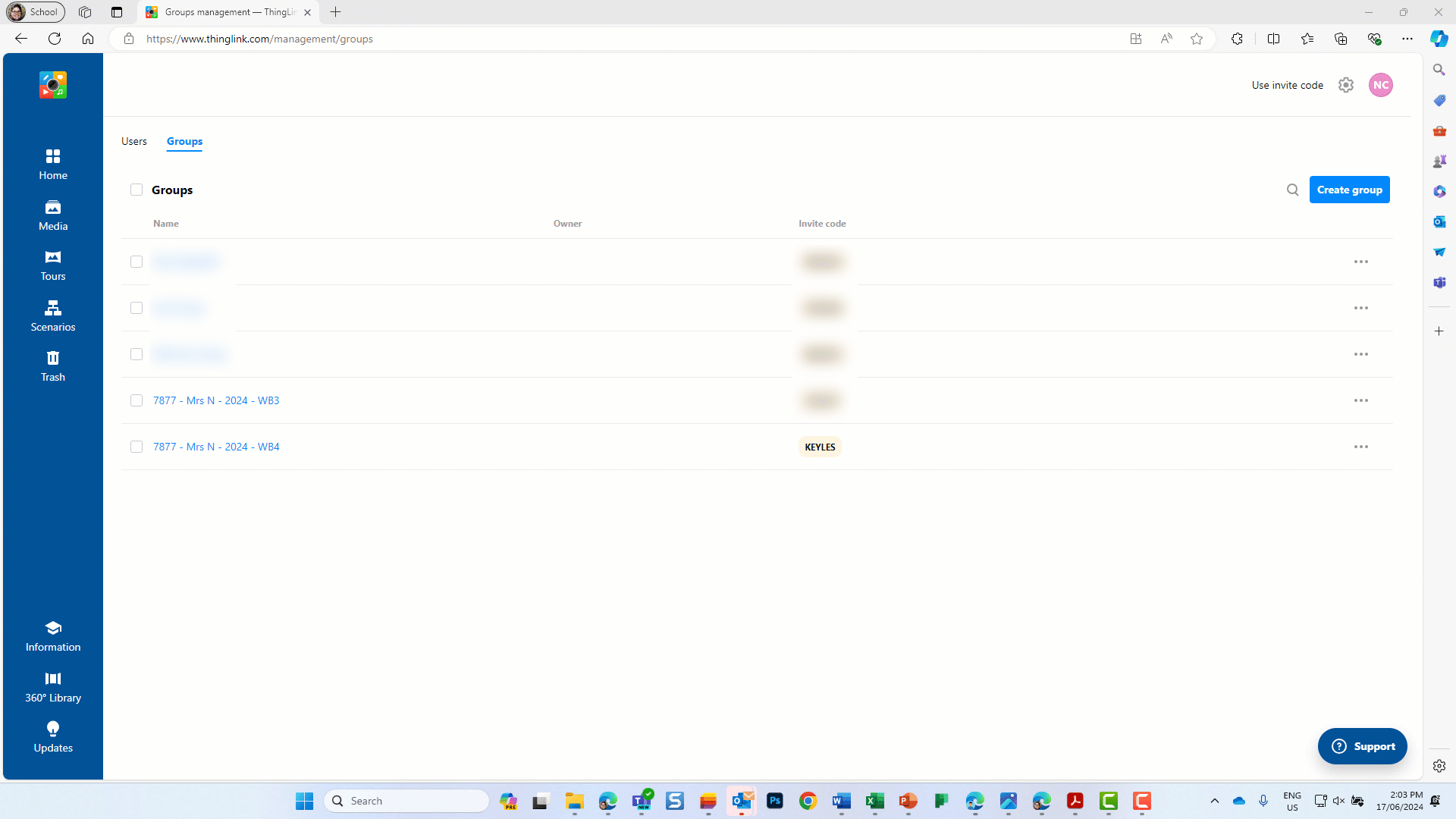This screenshot has width=1456, height=819.
Task: Click the Create group button
Action: (x=1350, y=190)
